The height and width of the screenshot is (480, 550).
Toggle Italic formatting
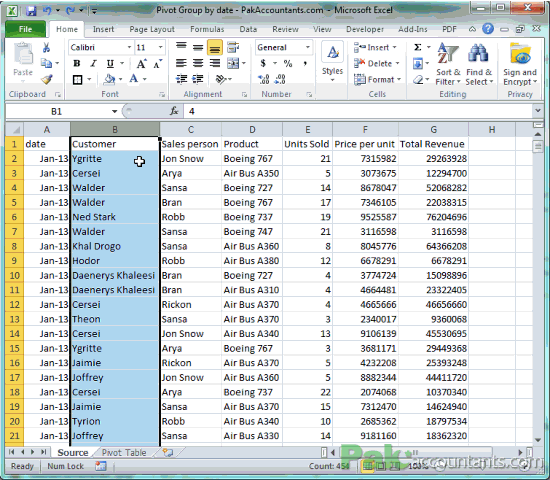point(93,64)
